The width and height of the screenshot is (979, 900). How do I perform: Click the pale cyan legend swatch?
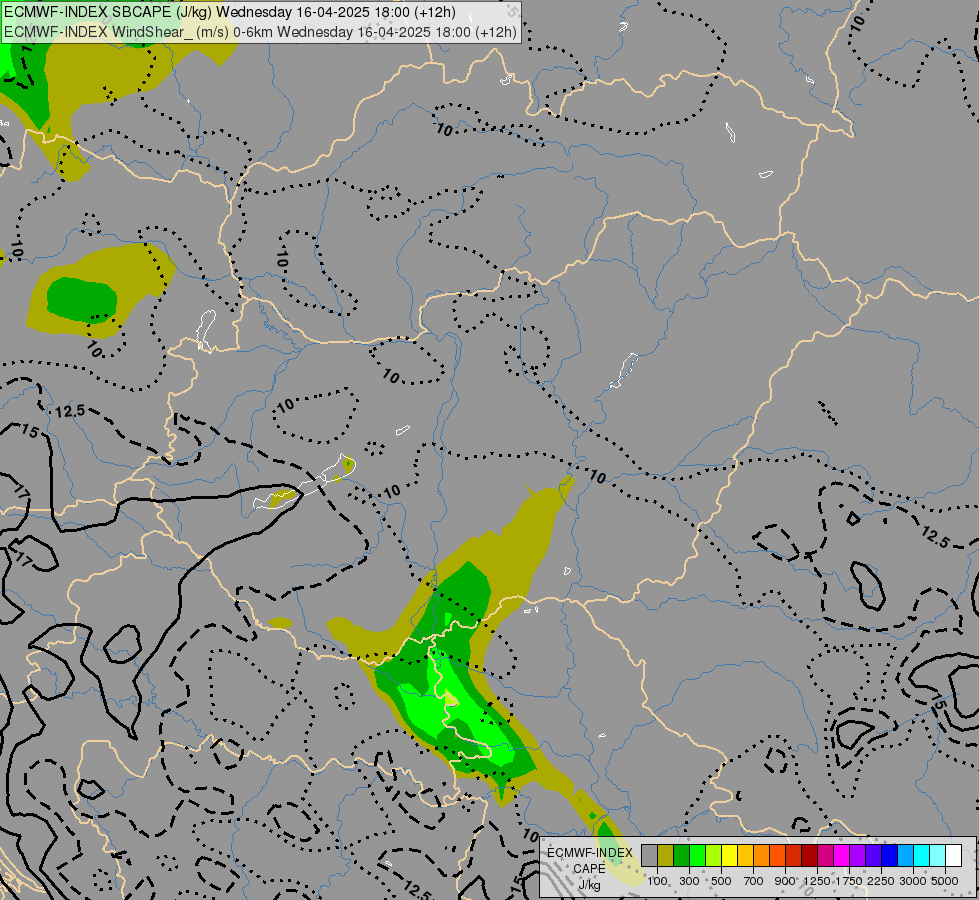click(x=938, y=855)
